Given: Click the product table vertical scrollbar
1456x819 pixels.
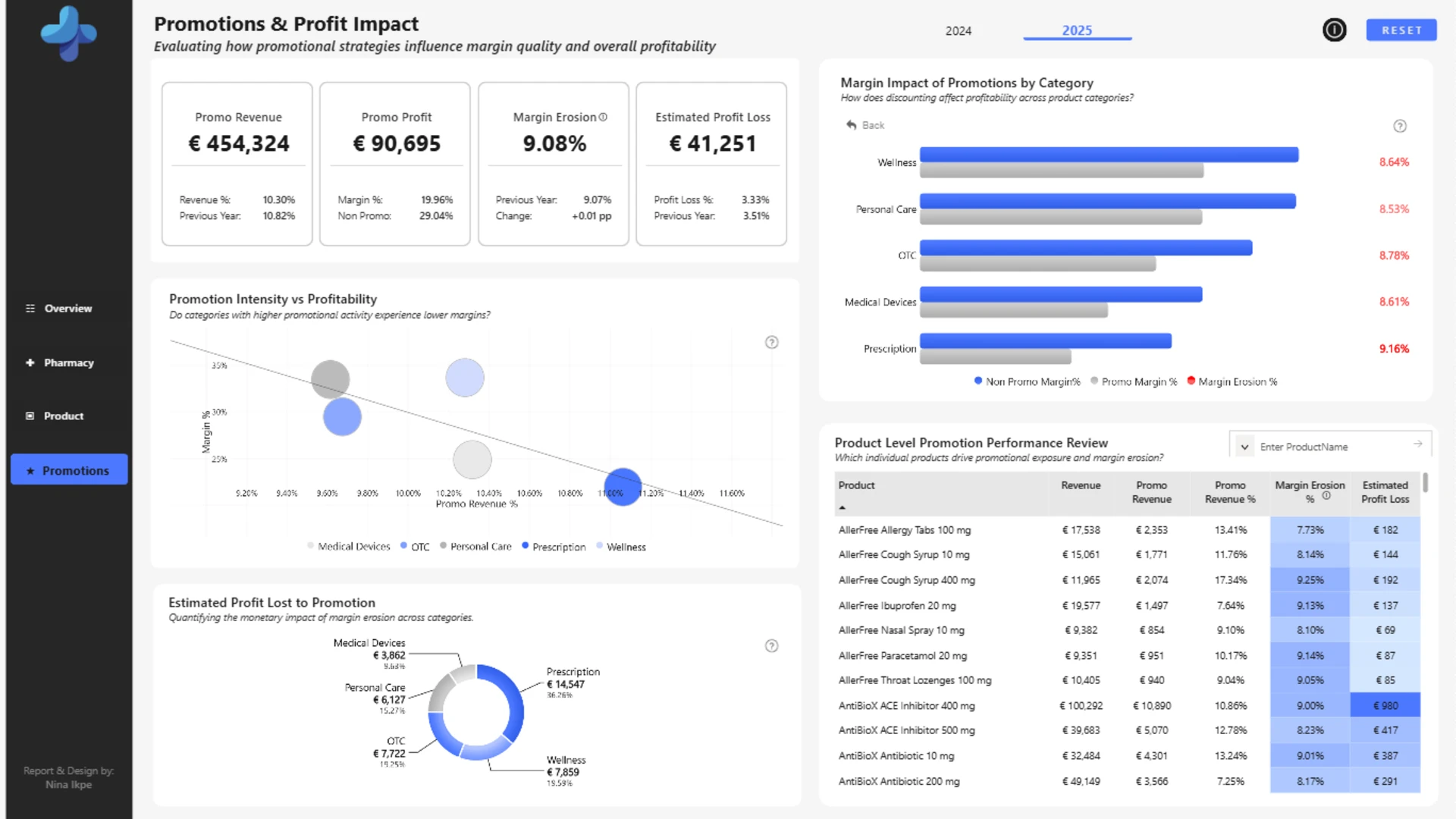Looking at the screenshot, I should pos(1426,483).
